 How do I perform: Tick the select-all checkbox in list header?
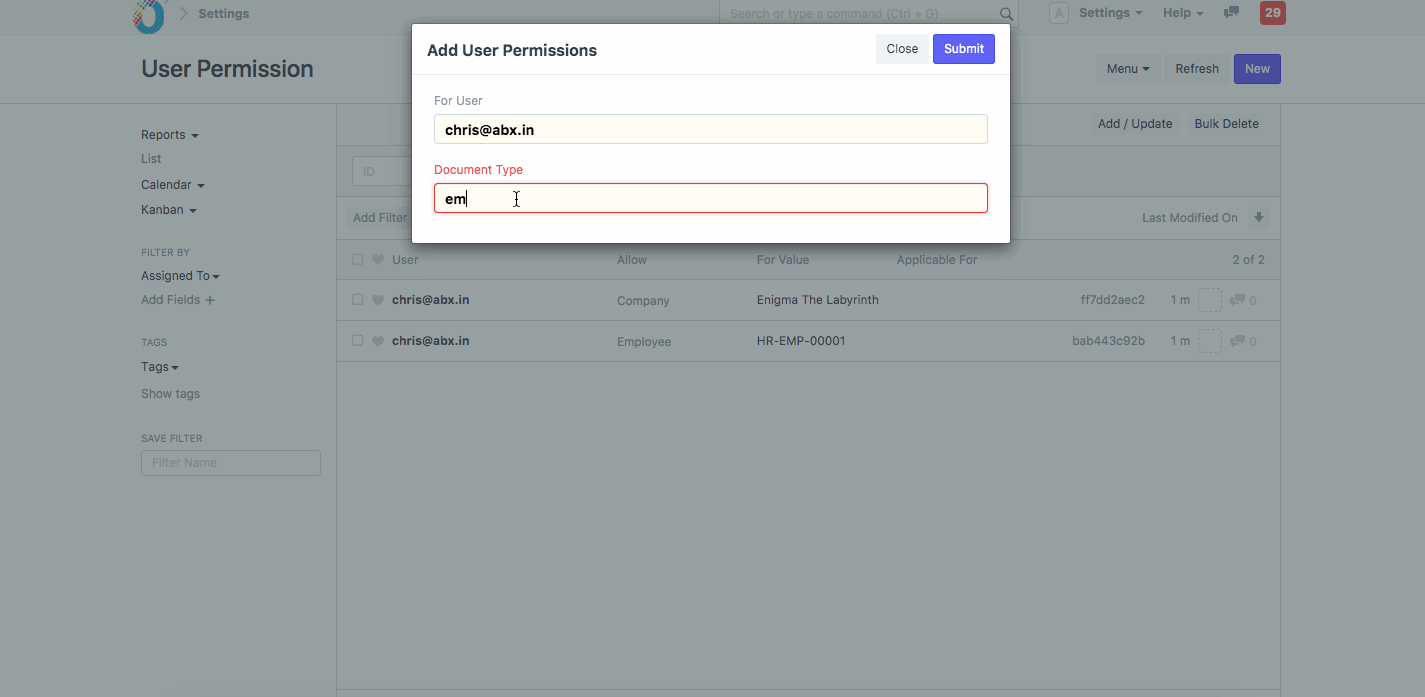358,260
